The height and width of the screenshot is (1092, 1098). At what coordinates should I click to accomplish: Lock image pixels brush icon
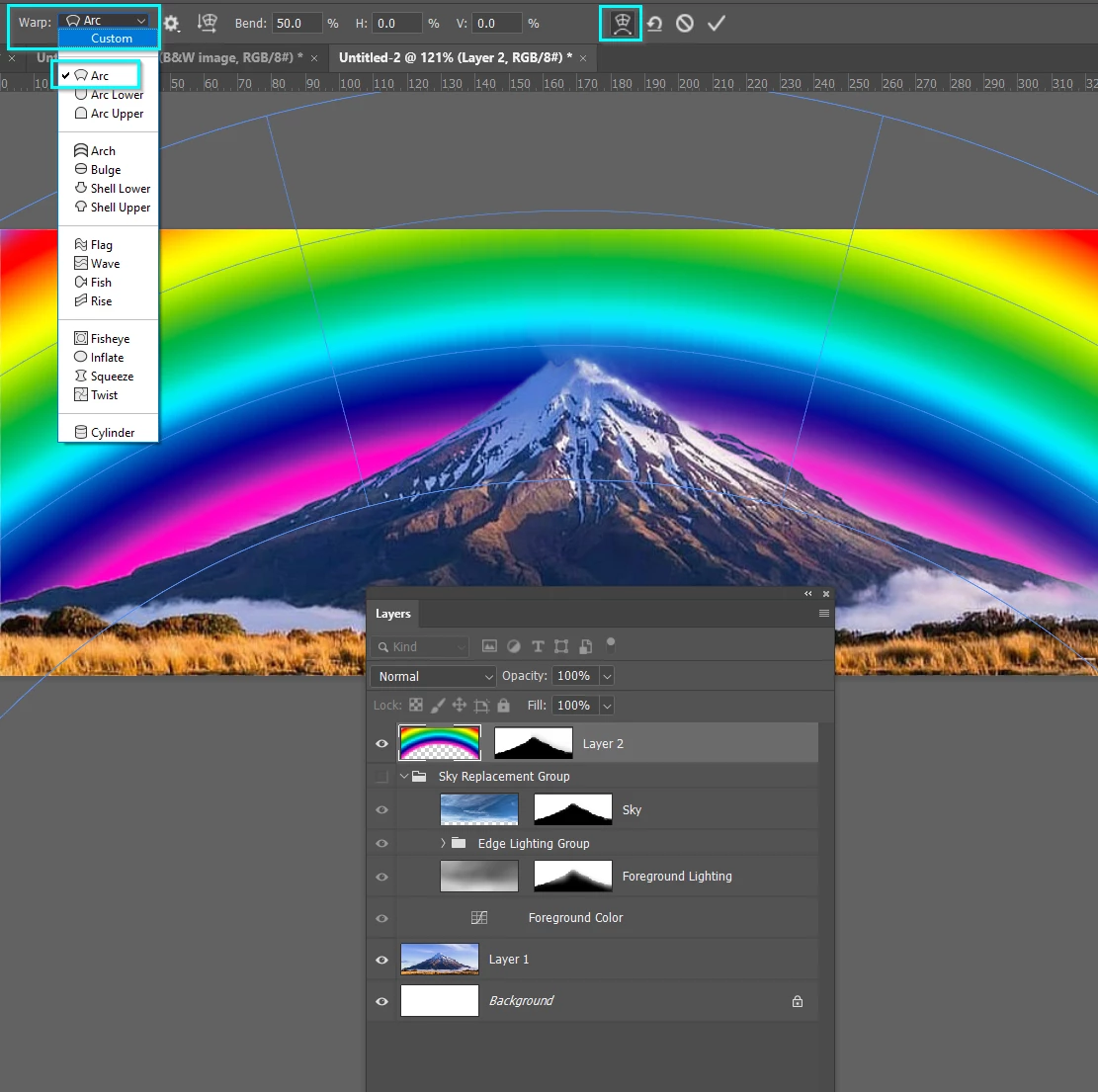point(438,705)
